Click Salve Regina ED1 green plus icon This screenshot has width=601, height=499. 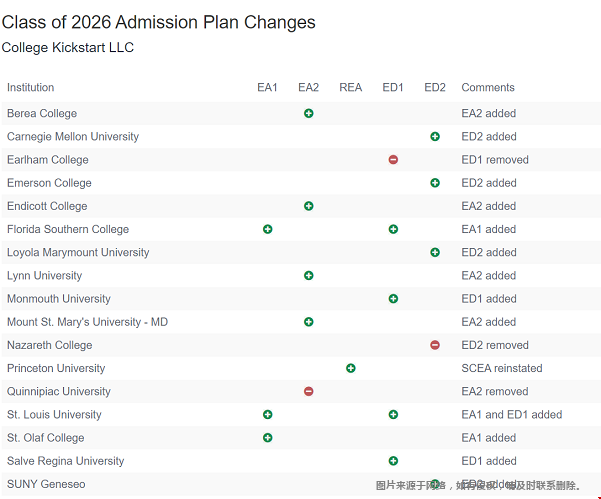[x=393, y=461]
